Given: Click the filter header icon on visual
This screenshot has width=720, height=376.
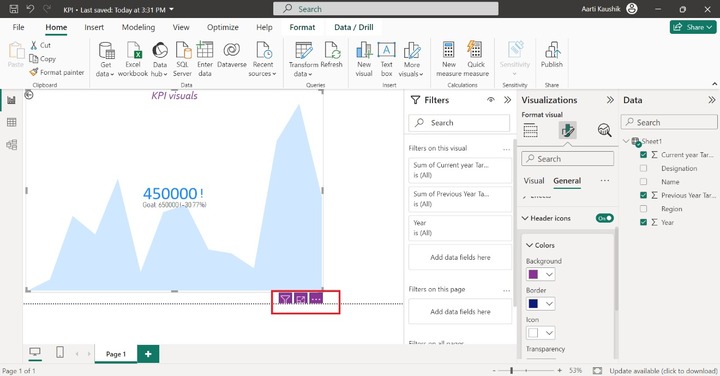Looking at the screenshot, I should point(285,299).
